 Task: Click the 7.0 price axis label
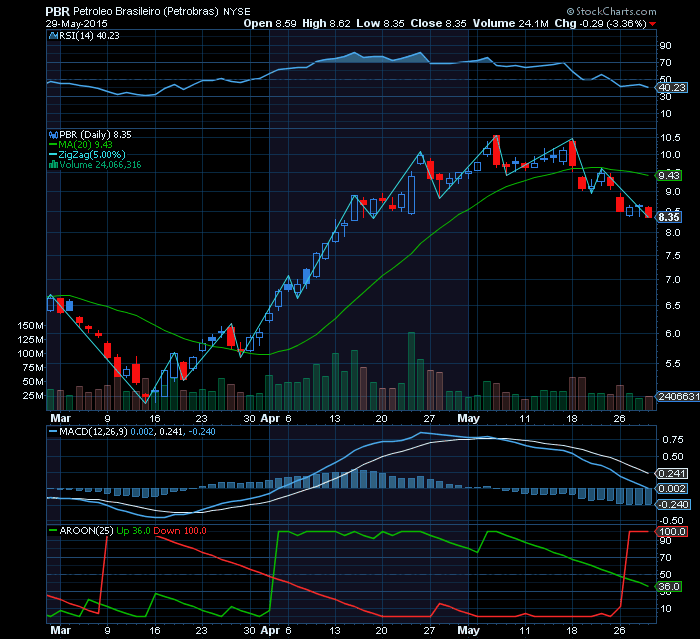673,280
